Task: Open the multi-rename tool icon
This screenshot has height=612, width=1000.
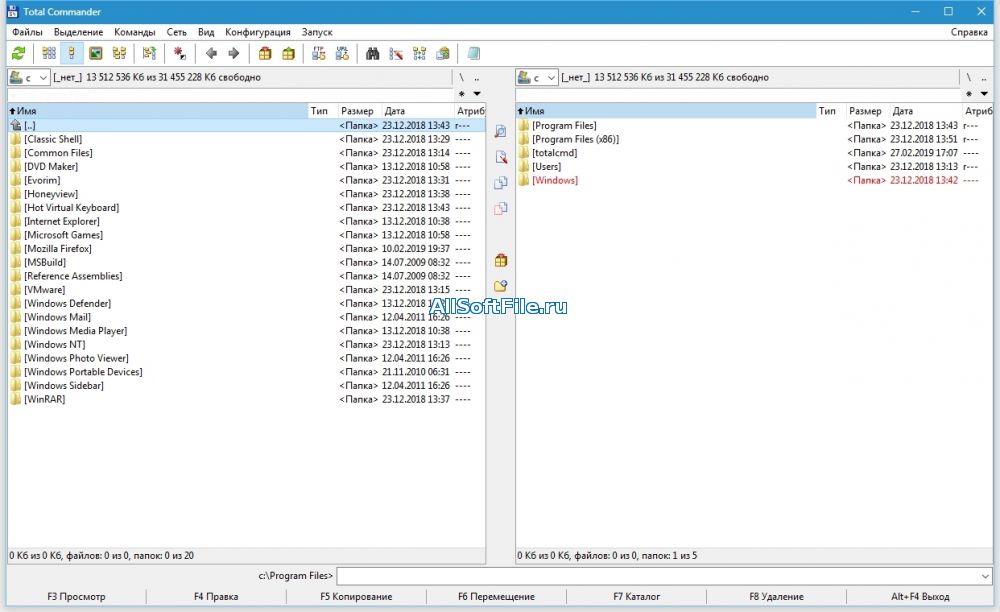Action: coord(396,54)
